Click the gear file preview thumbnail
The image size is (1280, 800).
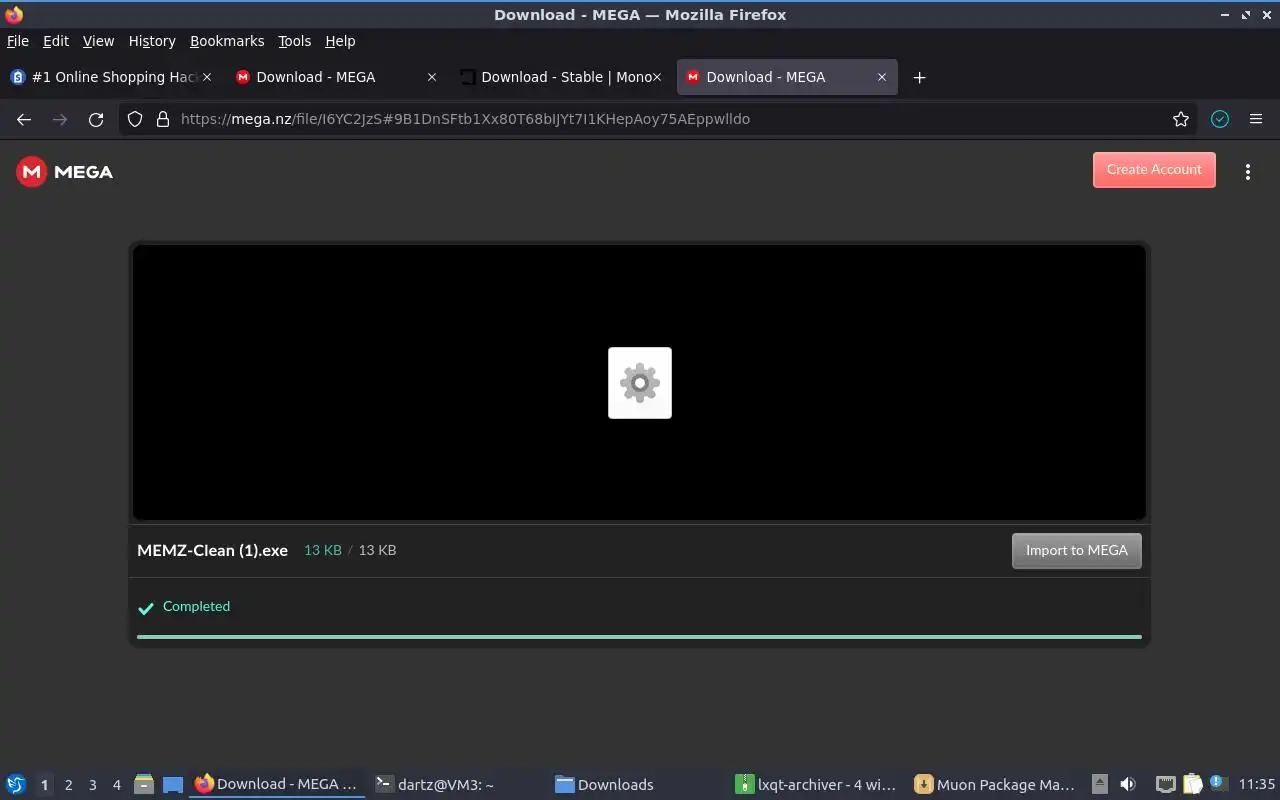point(640,383)
